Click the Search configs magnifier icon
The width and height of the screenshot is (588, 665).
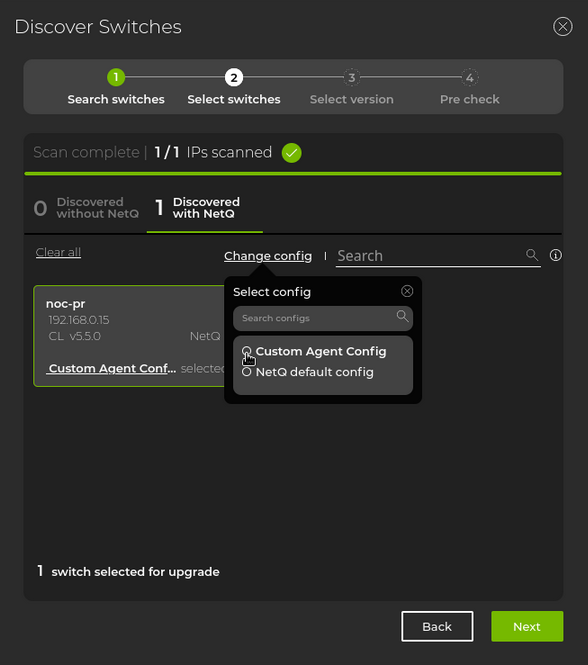402,316
